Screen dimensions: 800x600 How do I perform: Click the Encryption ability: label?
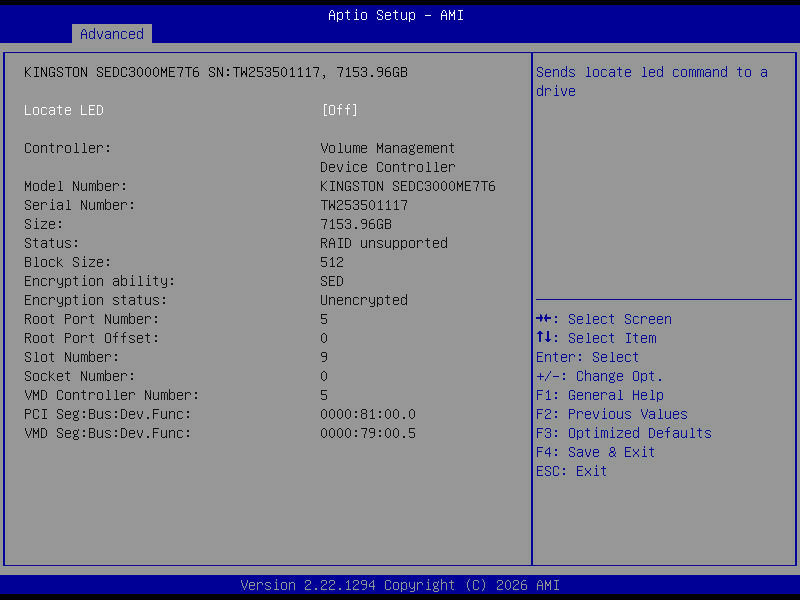click(99, 281)
